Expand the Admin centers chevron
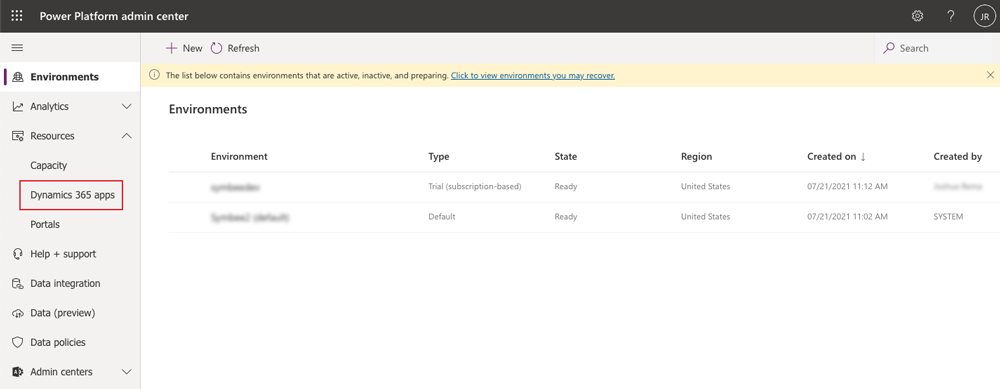The height and width of the screenshot is (389, 1000). coord(126,372)
